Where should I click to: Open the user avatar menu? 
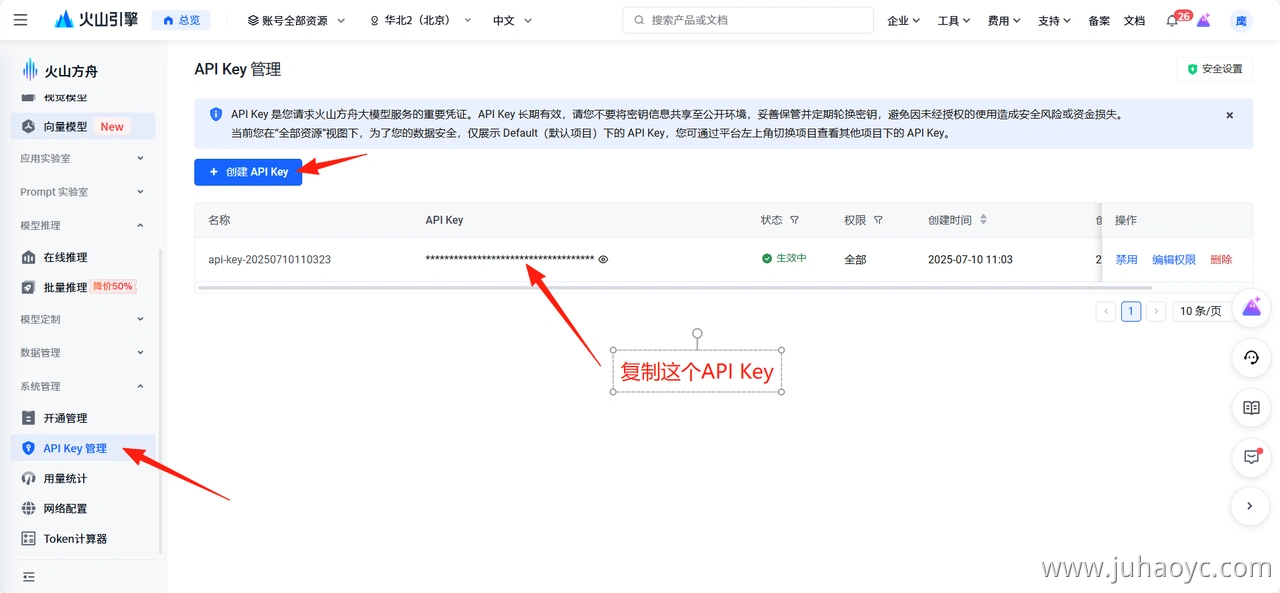point(1241,20)
